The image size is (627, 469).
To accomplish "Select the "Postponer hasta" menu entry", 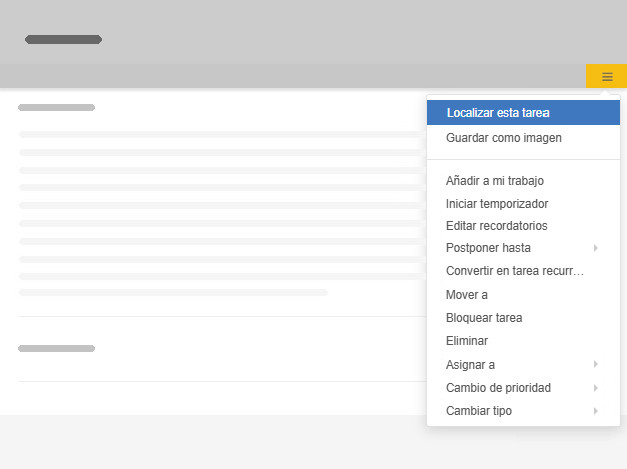I will (488, 248).
